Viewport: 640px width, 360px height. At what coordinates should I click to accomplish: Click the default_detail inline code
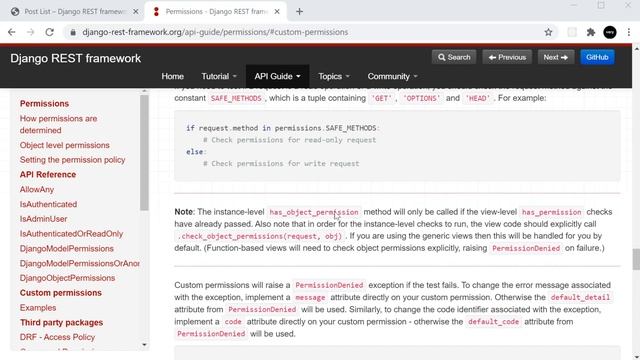pyautogui.click(x=580, y=297)
